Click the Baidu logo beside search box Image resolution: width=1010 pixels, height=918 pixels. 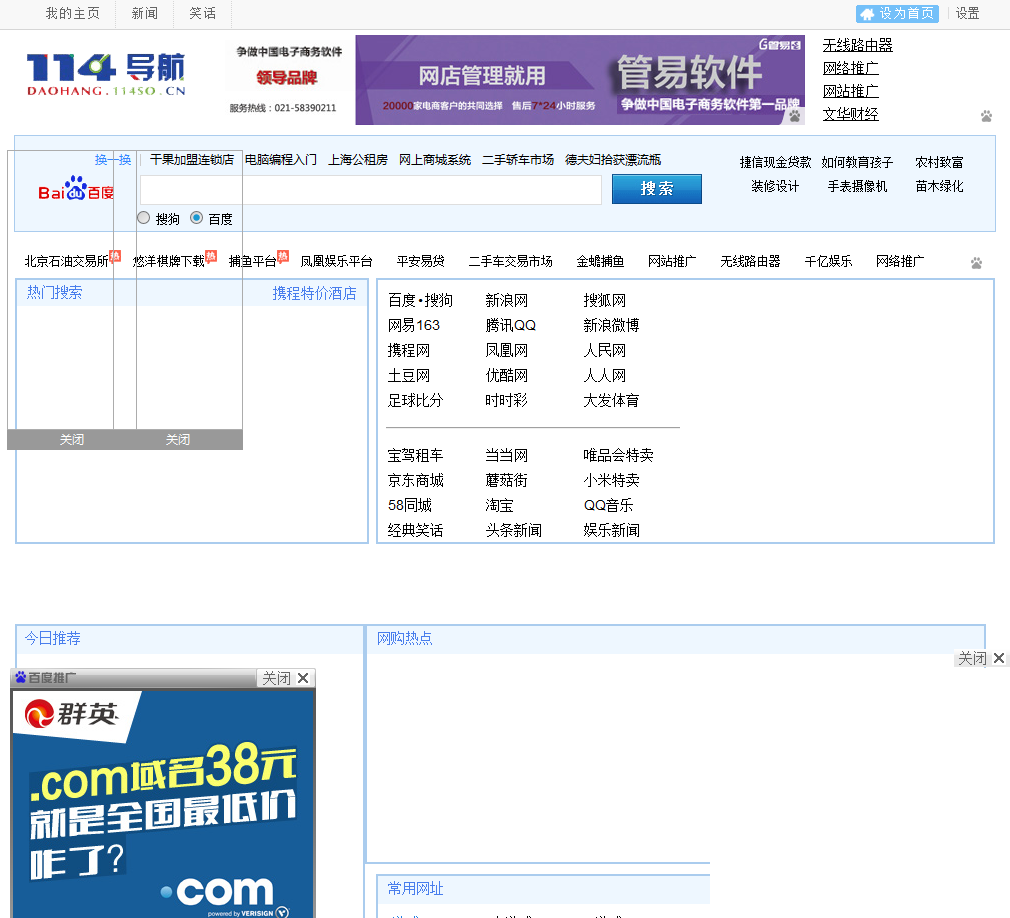click(76, 188)
